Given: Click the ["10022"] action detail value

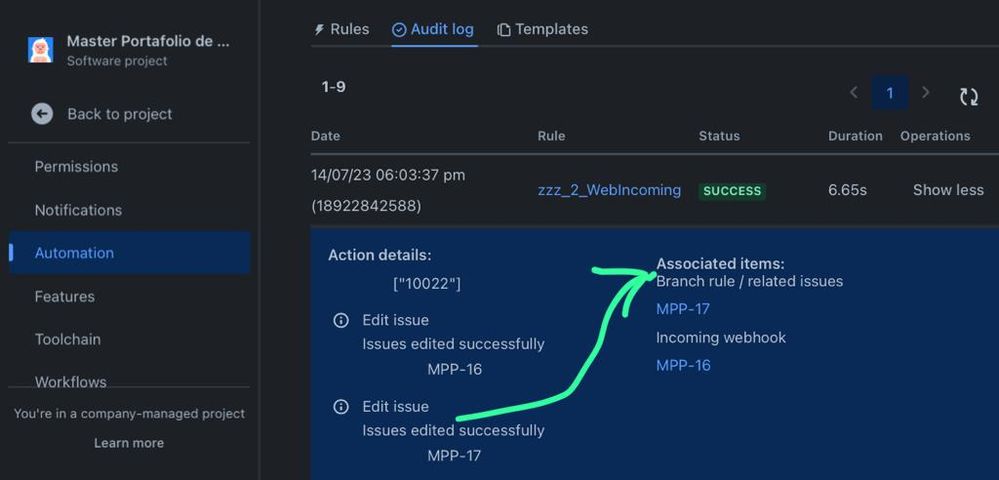Looking at the screenshot, I should (427, 284).
